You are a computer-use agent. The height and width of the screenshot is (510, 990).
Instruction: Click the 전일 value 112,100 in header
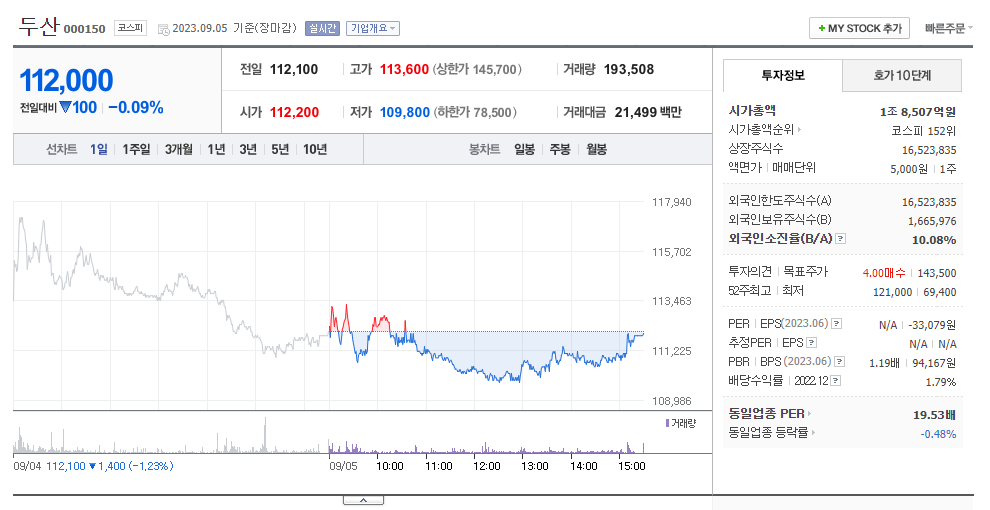[294, 69]
